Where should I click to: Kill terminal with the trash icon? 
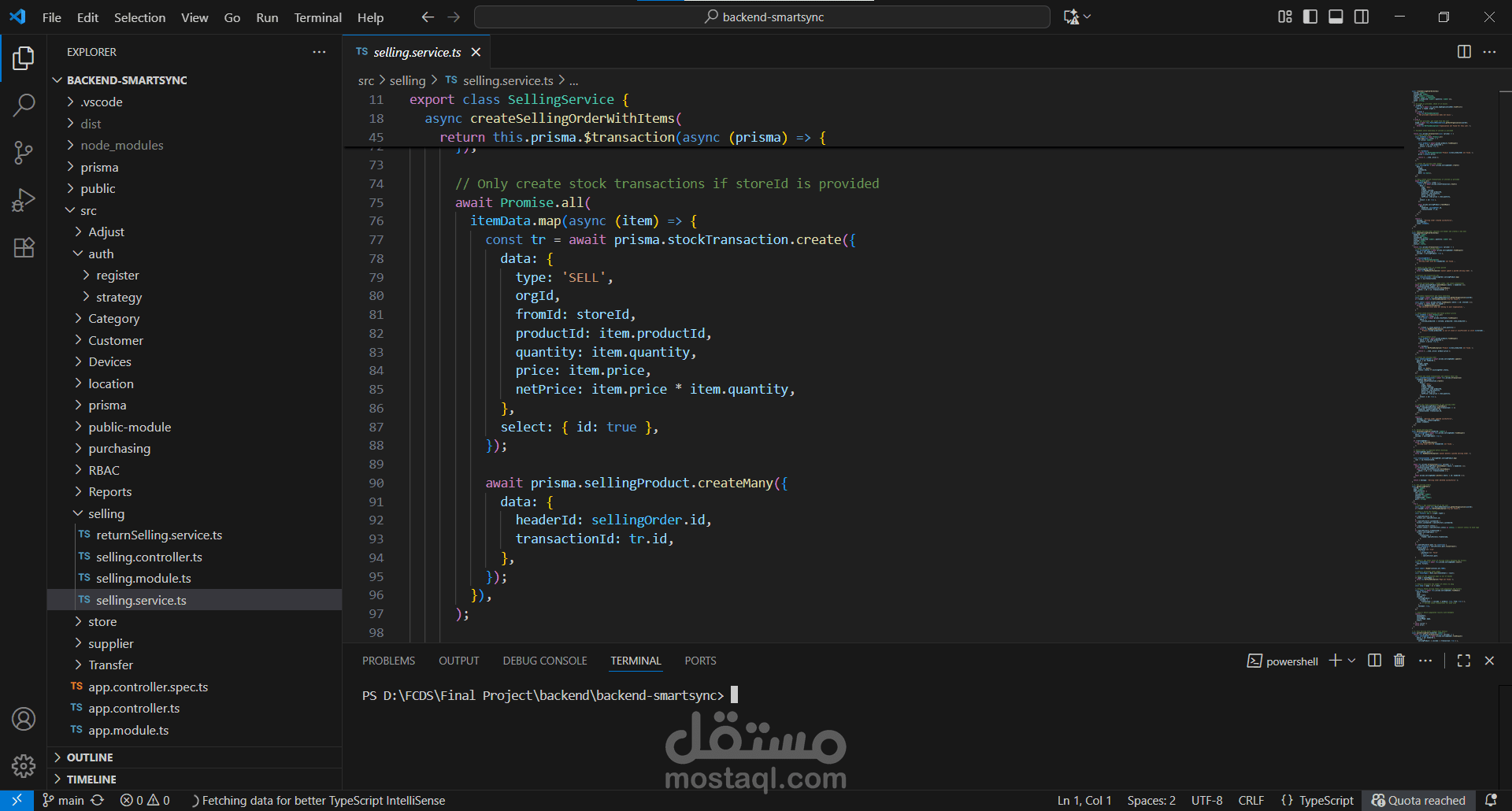point(1399,661)
